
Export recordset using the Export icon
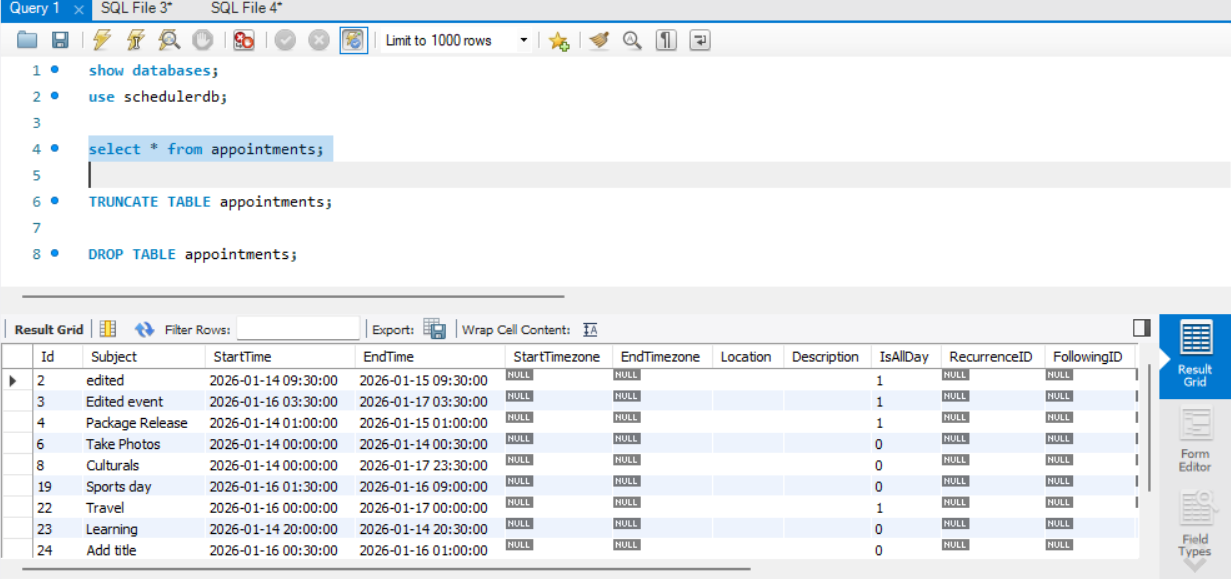coord(434,329)
